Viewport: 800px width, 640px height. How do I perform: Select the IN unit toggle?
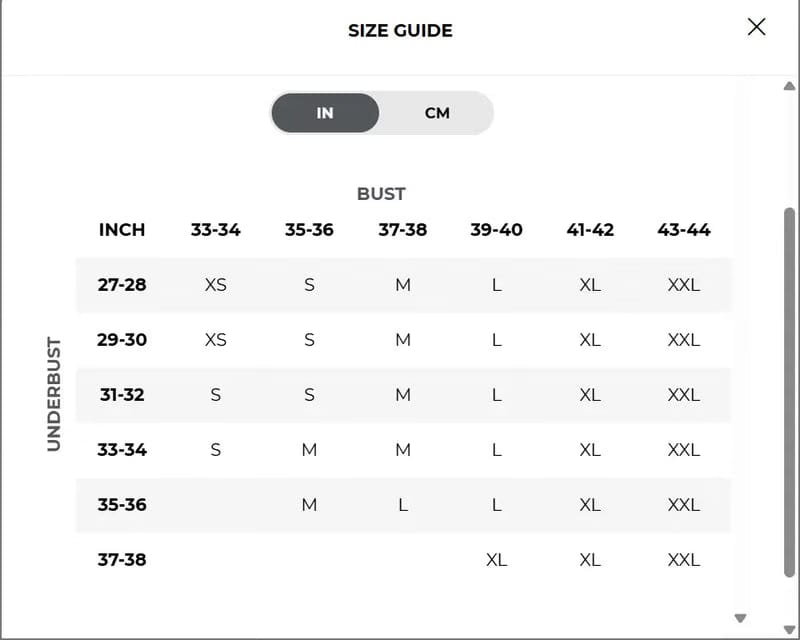click(x=325, y=113)
